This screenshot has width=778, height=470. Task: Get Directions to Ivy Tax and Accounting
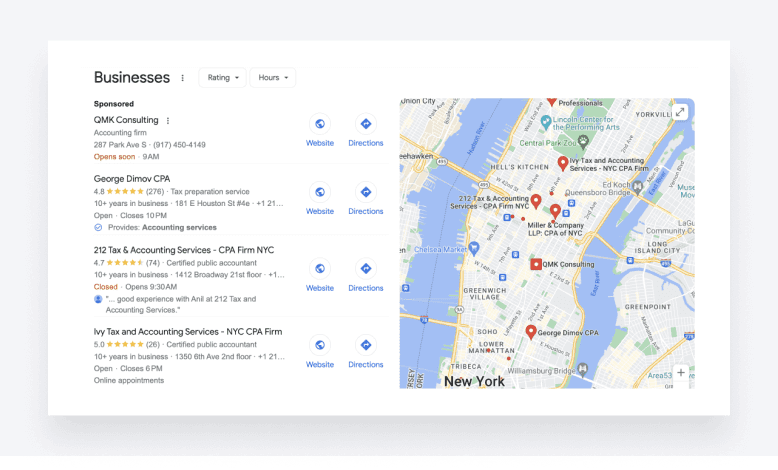pyautogui.click(x=366, y=345)
